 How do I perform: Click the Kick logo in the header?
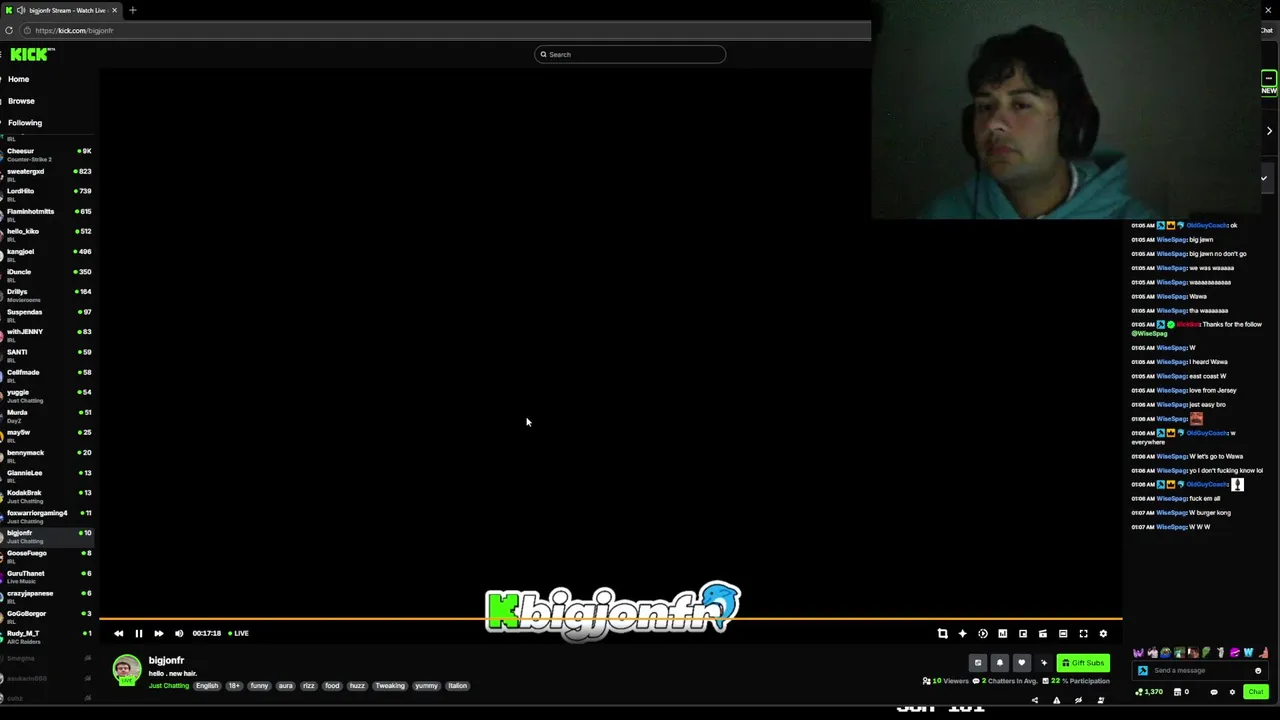point(31,54)
